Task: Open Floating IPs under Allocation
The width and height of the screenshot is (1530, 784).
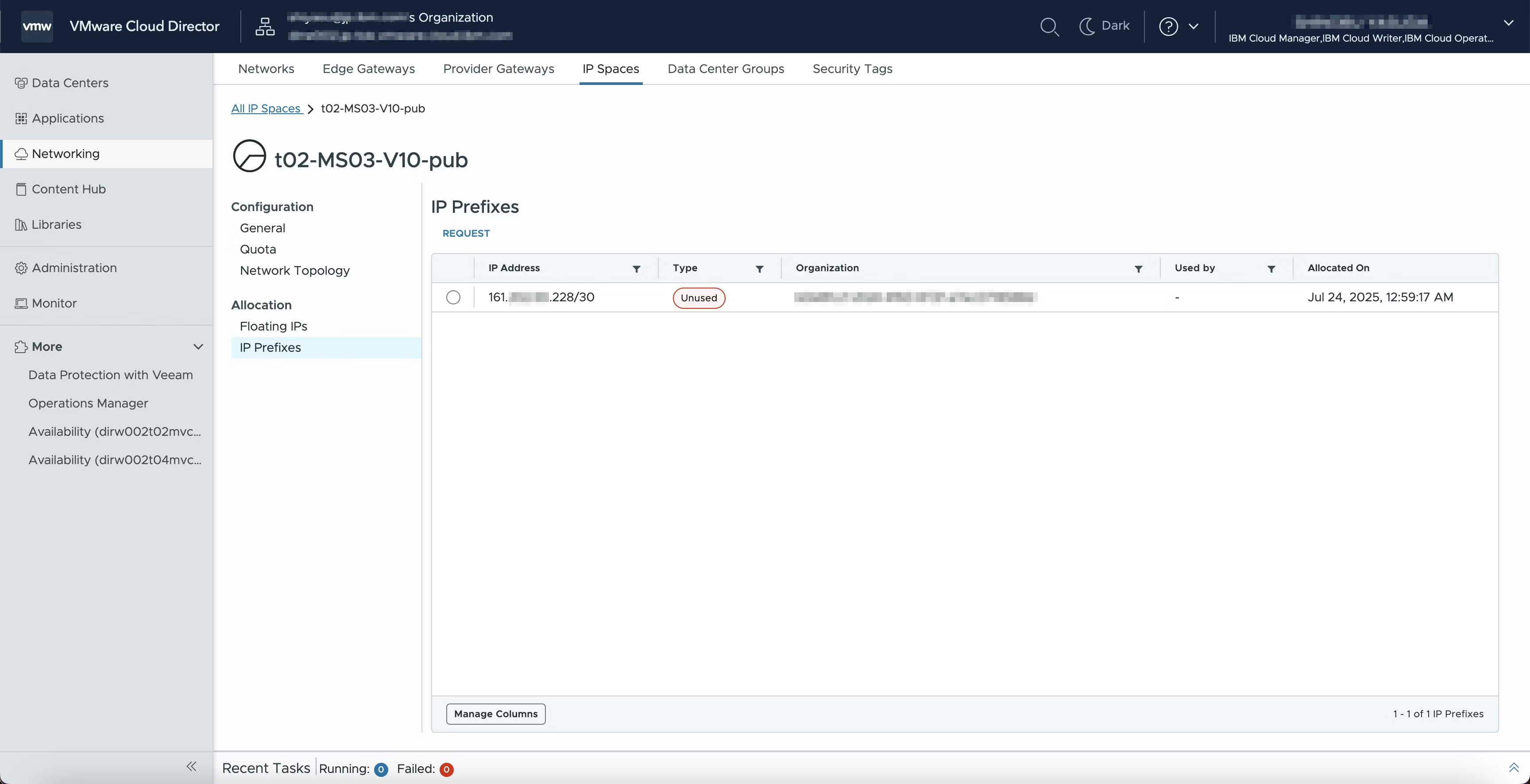Action: 273,327
